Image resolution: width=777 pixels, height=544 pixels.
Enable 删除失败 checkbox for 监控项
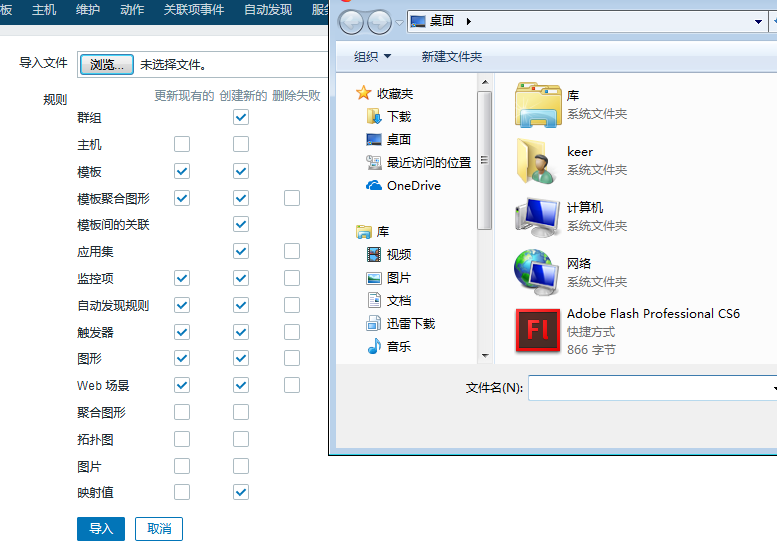(292, 278)
